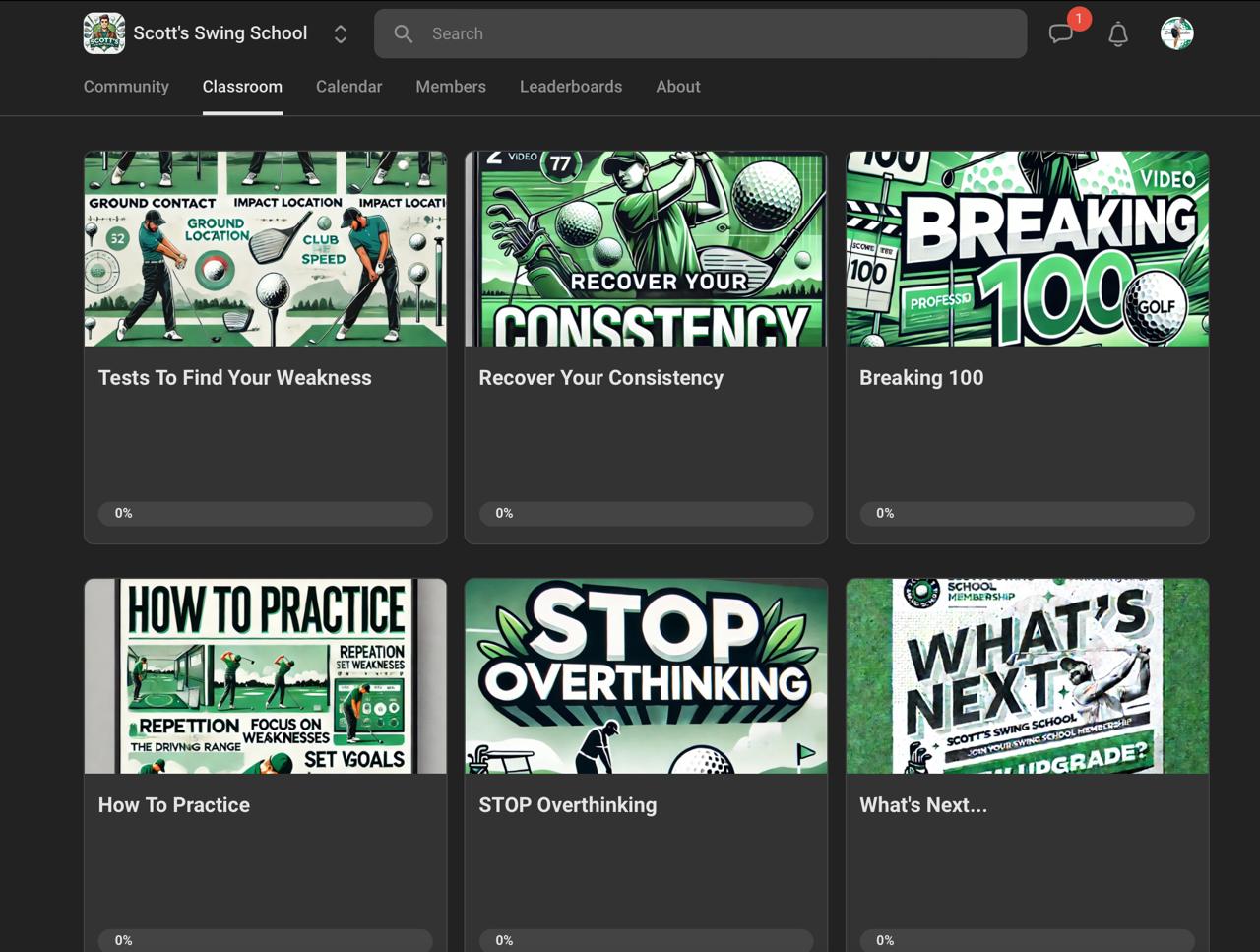
Task: Open Tests To Find Your Weakness thumbnail
Action: pyautogui.click(x=266, y=248)
